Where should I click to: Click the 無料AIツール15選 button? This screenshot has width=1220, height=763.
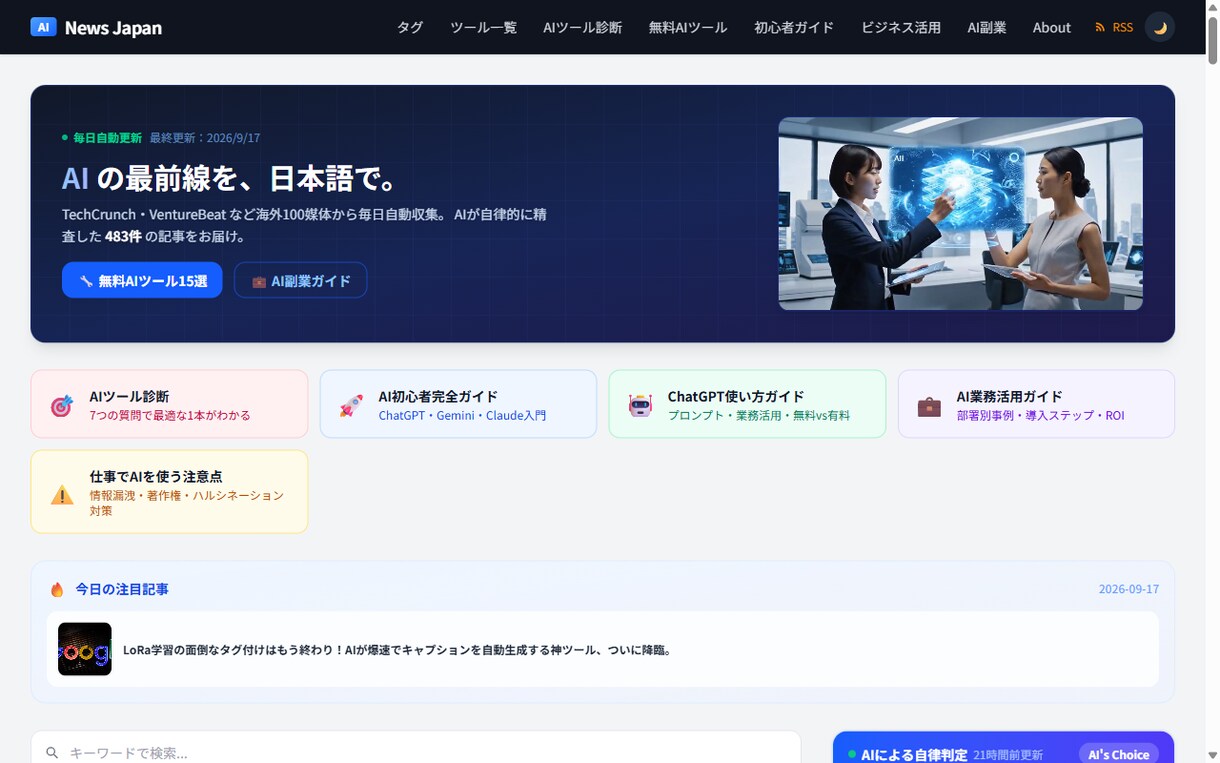tap(142, 280)
